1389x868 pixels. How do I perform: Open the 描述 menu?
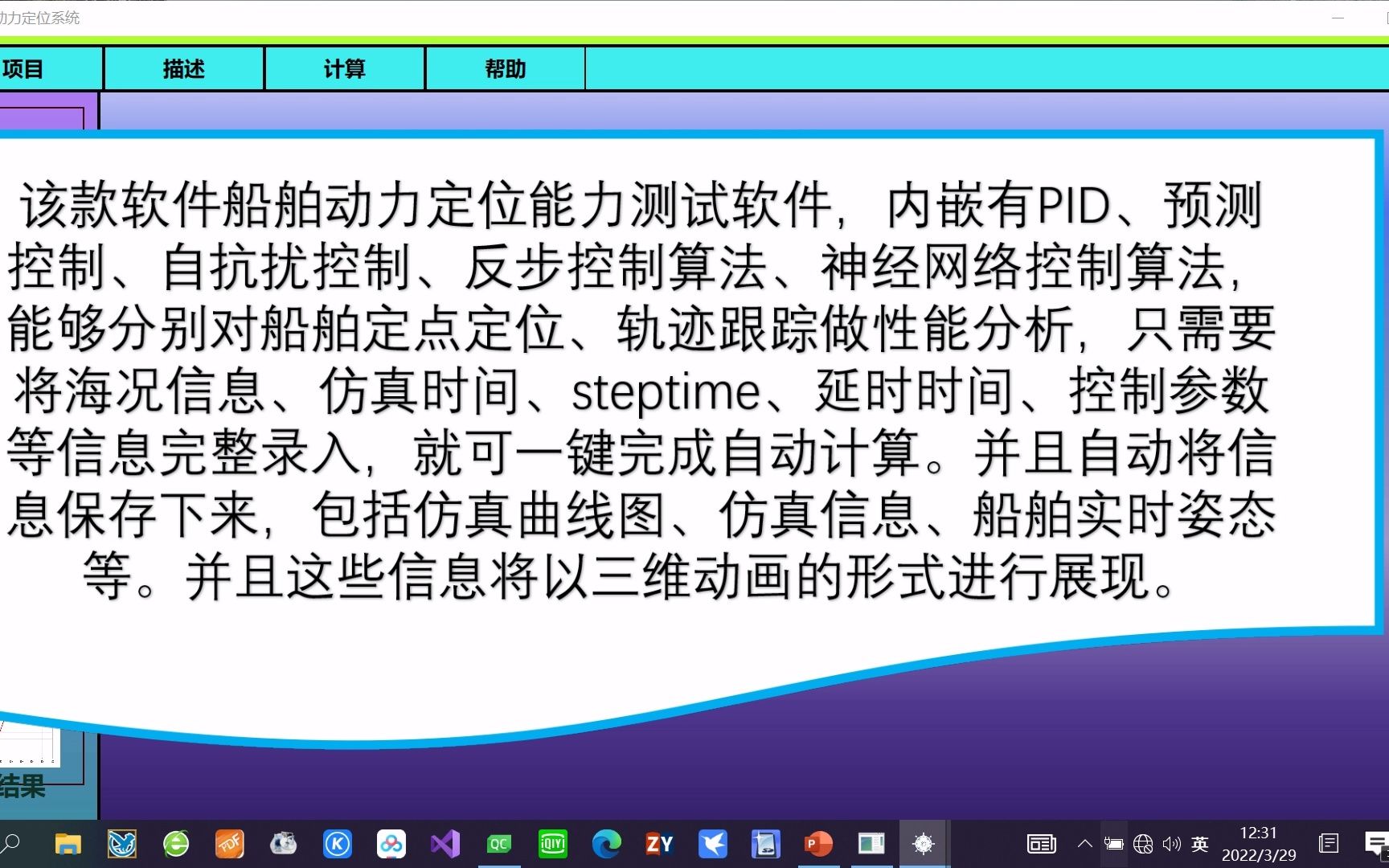pyautogui.click(x=184, y=68)
